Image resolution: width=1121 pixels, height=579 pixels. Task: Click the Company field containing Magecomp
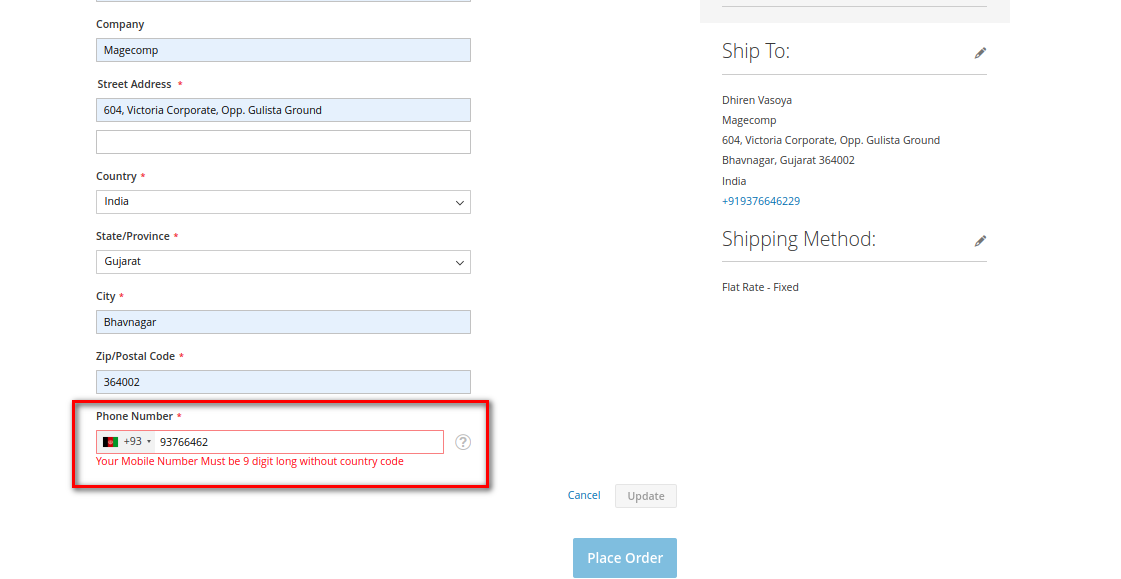[x=283, y=50]
